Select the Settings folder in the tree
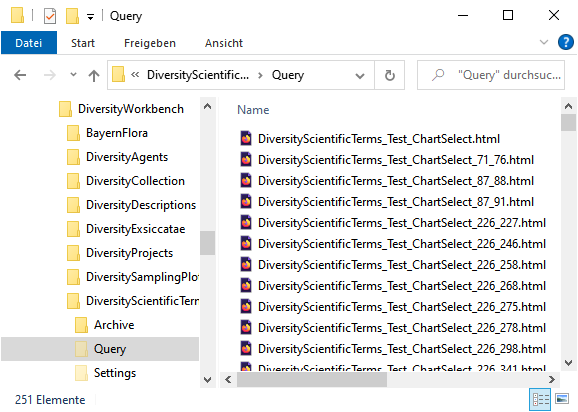The image size is (578, 412). coord(115,373)
